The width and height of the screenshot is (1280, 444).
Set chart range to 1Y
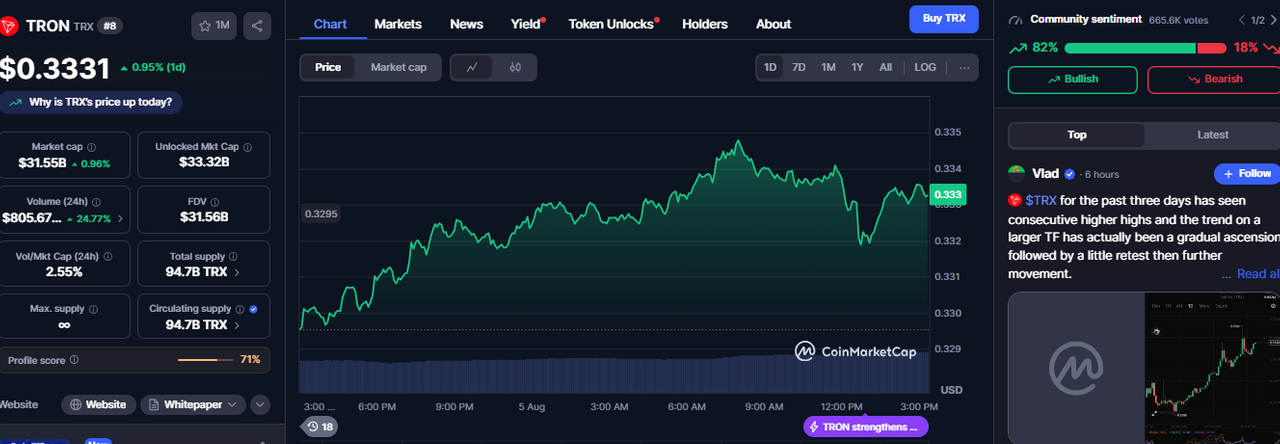[x=857, y=67]
